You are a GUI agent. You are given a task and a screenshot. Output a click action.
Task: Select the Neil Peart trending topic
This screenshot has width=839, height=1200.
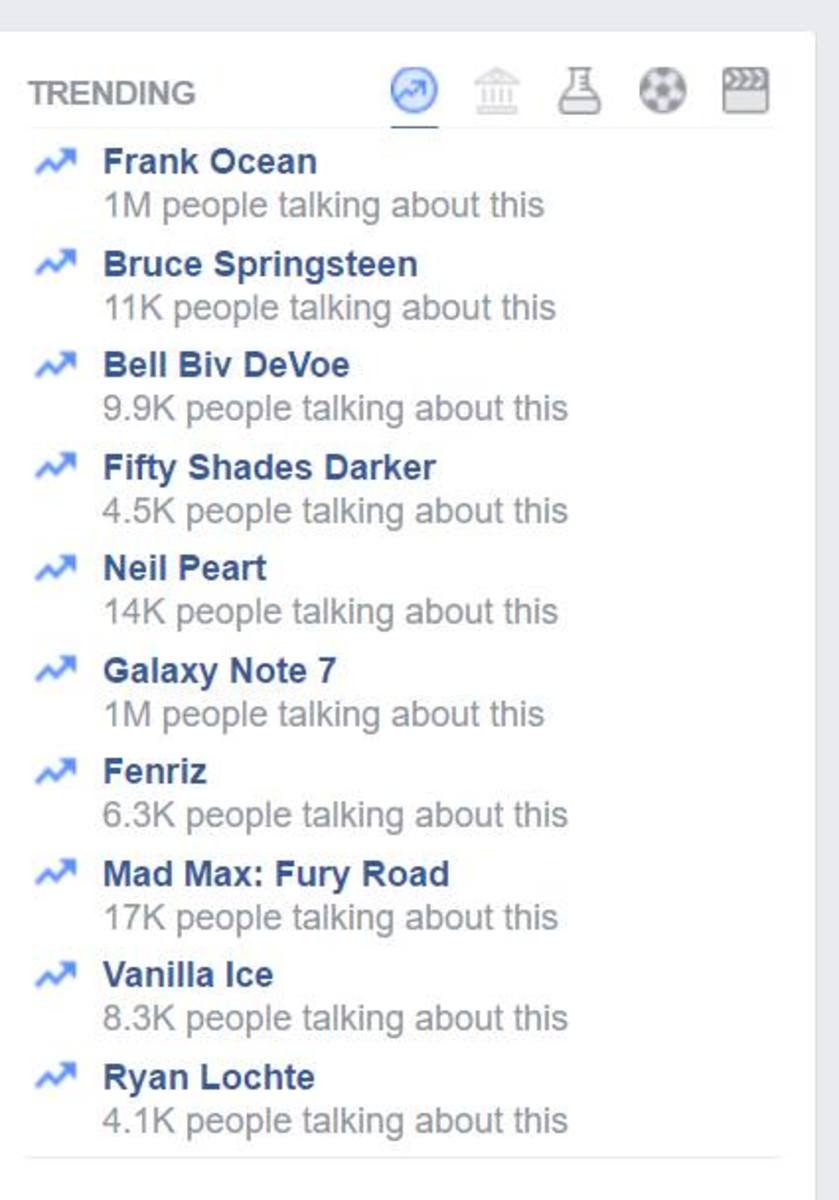pos(185,568)
